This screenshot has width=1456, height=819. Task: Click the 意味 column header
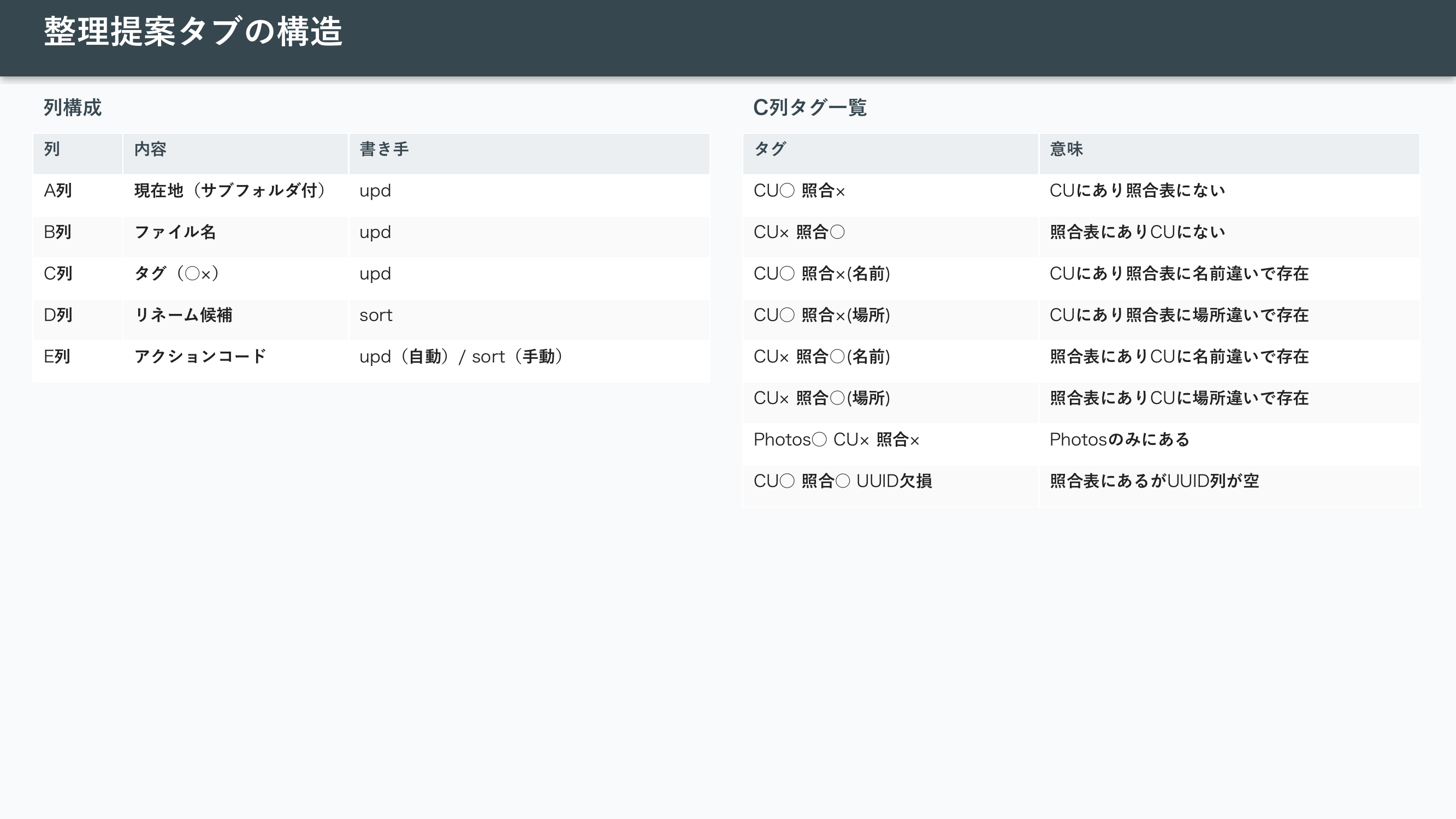[1066, 149]
